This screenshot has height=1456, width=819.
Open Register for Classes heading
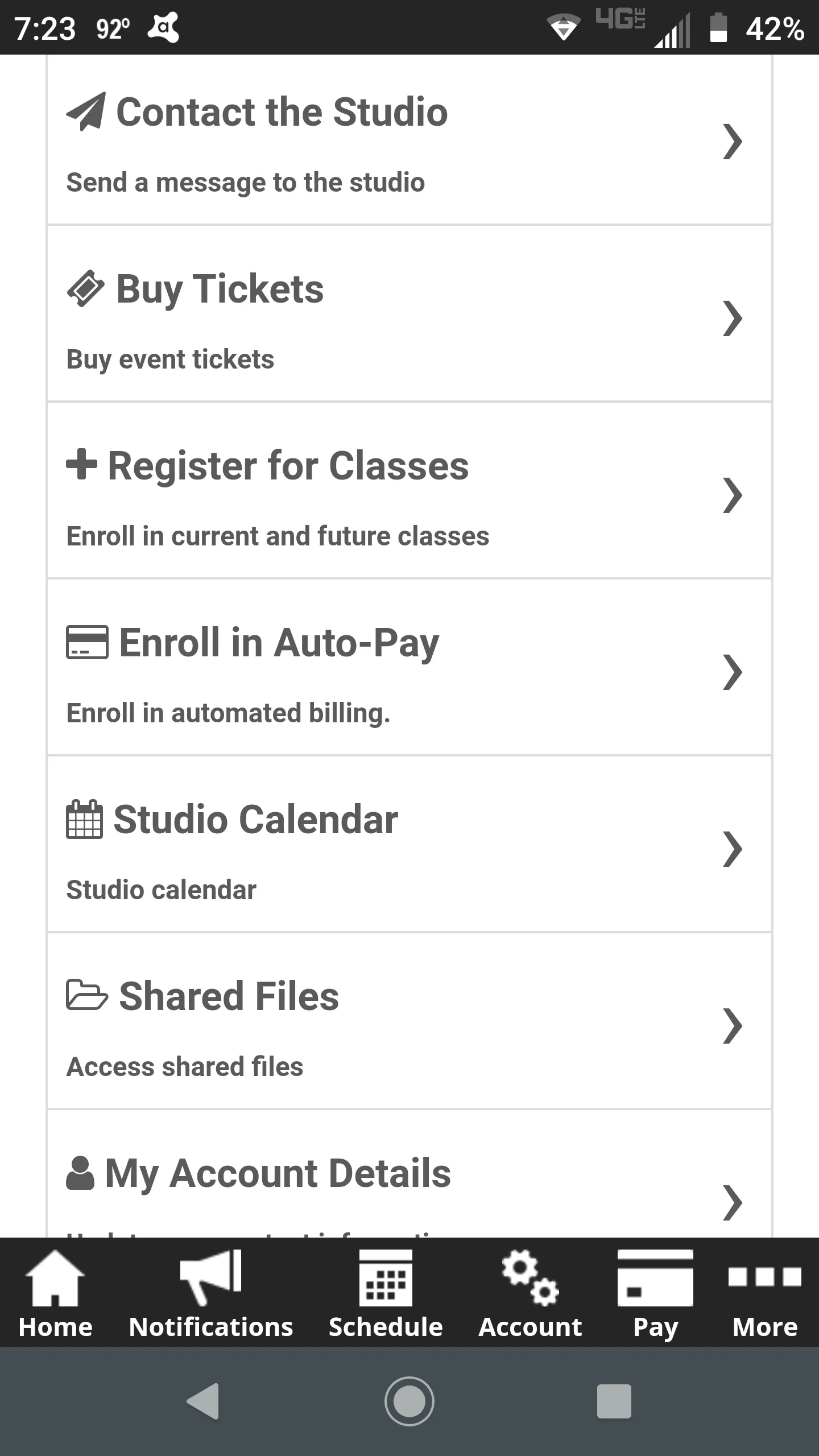tap(288, 466)
